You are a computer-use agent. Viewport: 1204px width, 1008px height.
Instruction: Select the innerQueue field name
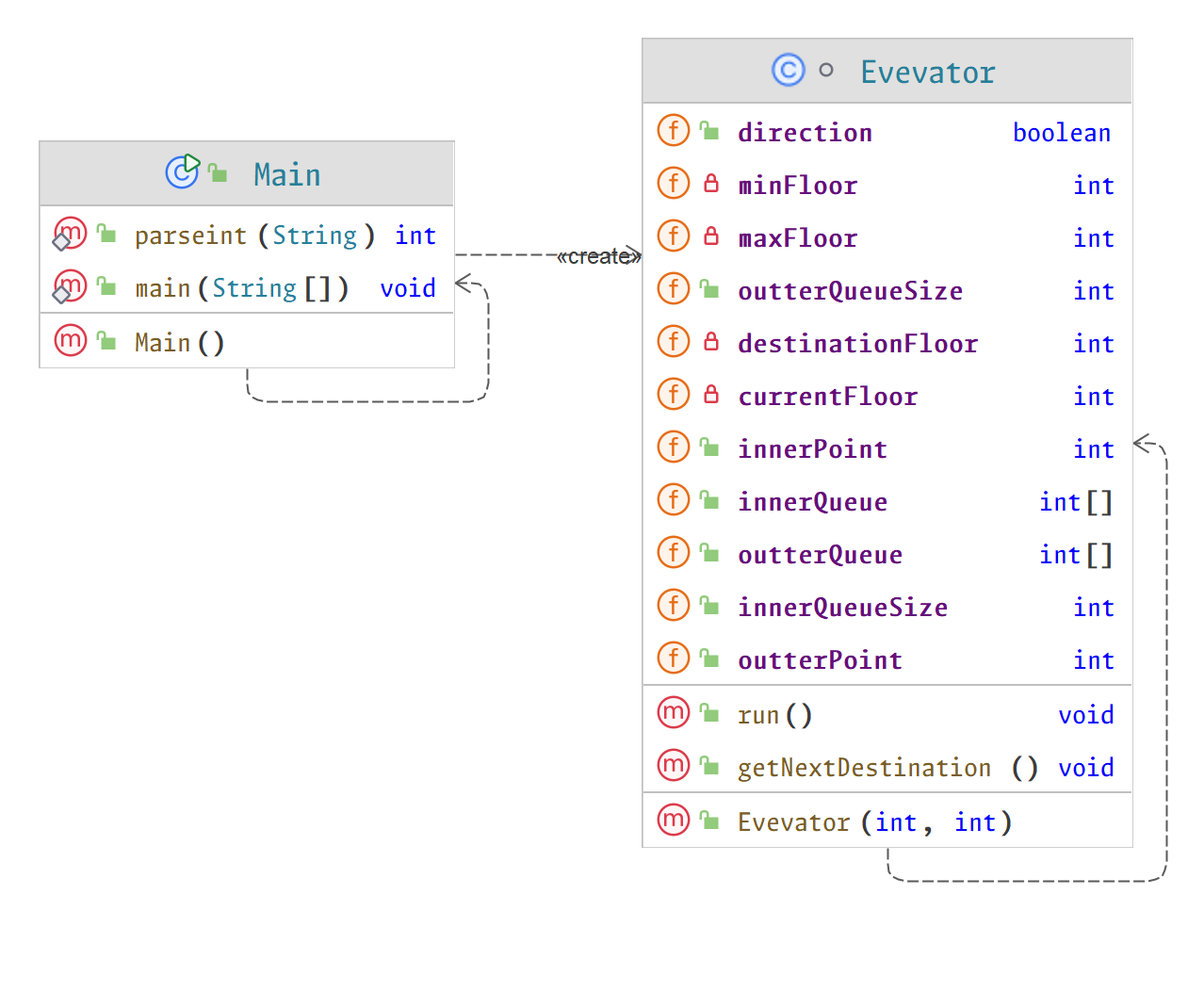click(x=813, y=502)
